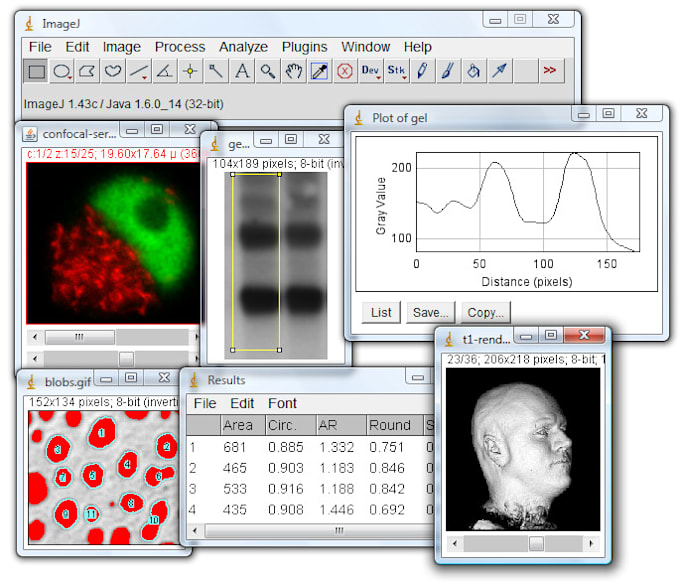Open the Analyze menu
680x584 pixels.
243,47
